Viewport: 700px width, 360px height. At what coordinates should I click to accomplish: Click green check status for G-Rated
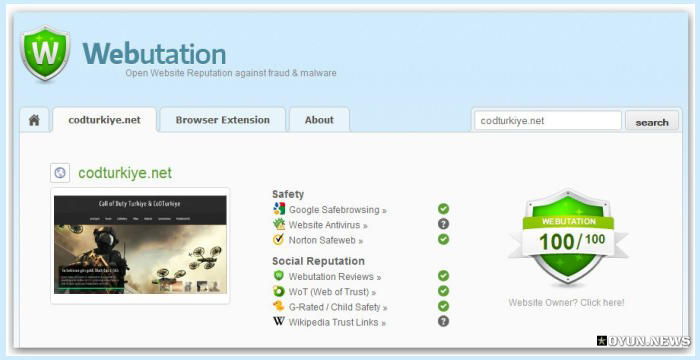[443, 306]
